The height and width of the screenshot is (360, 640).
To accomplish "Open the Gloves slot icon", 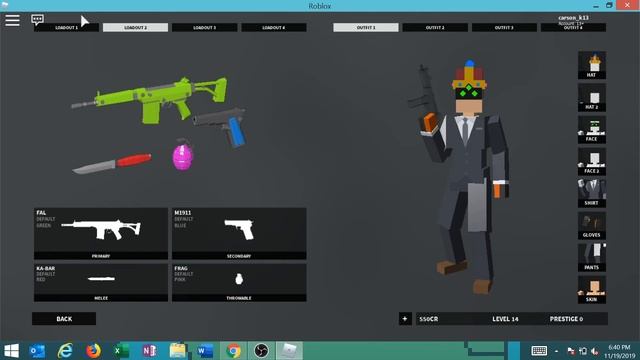I will click(591, 225).
